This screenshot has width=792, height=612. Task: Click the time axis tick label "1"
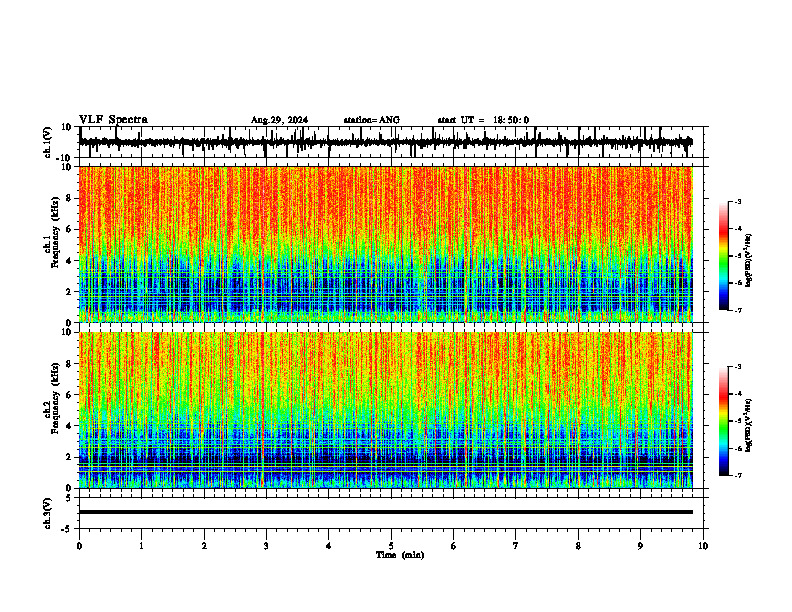click(x=141, y=546)
